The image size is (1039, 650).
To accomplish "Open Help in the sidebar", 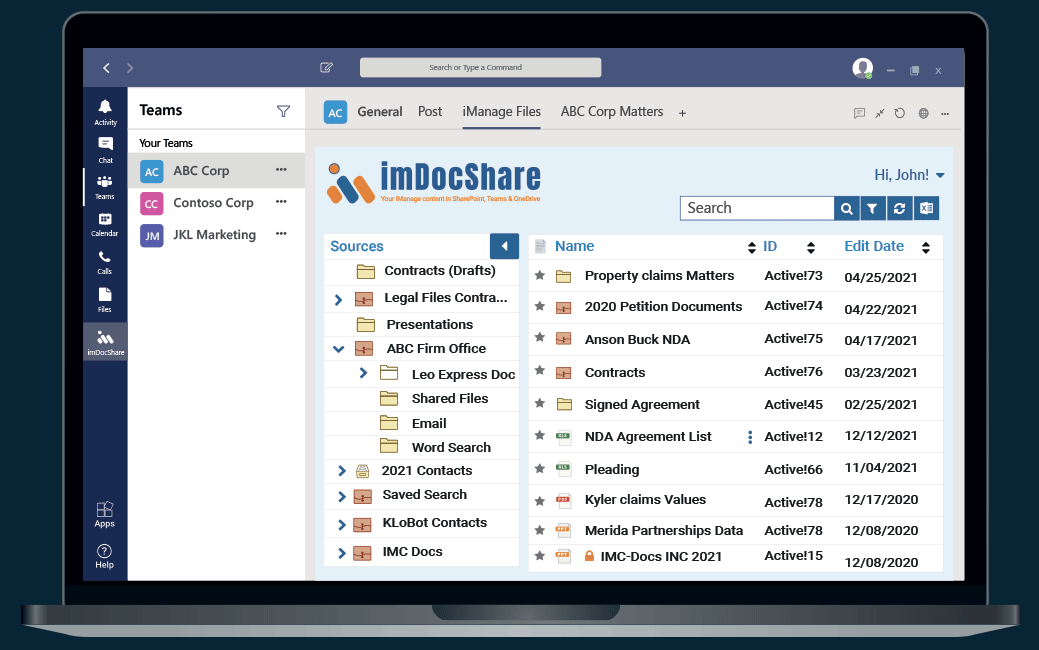I will (104, 556).
